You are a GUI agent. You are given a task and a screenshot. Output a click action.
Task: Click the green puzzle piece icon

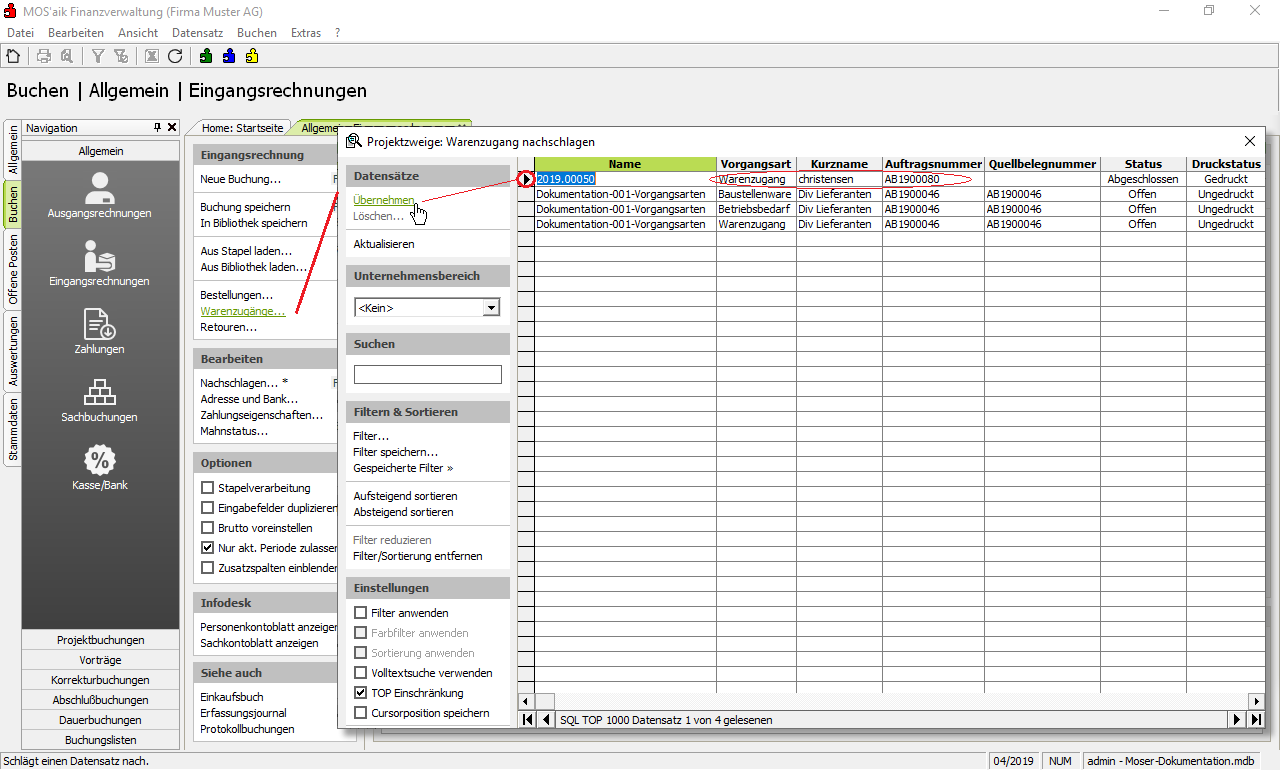[205, 57]
